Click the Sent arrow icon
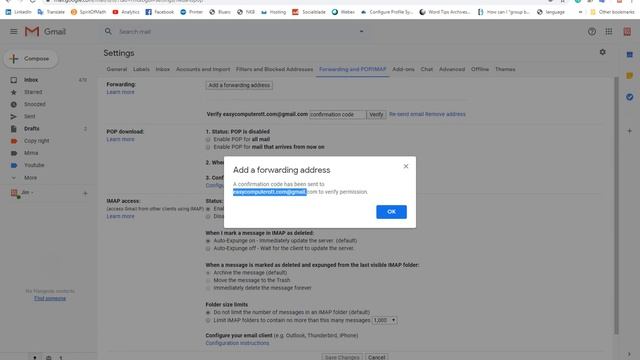 click(13, 116)
